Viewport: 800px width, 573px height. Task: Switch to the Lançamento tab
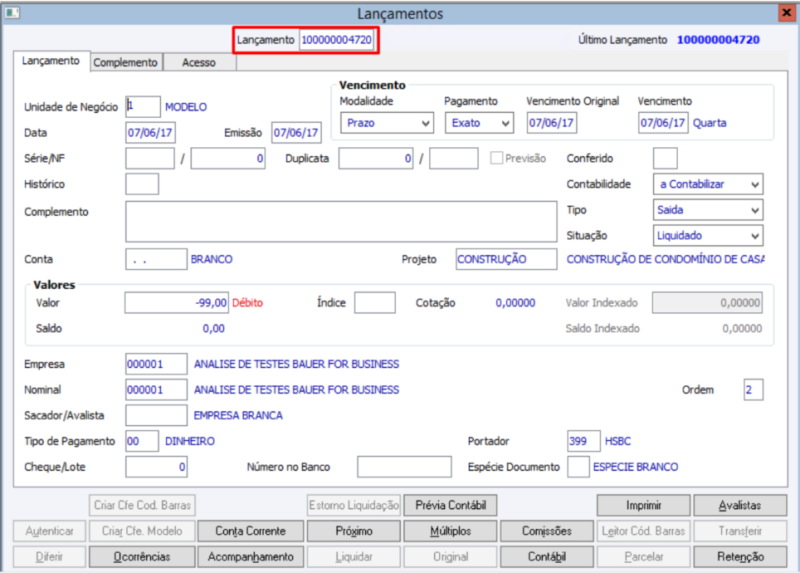click(51, 61)
